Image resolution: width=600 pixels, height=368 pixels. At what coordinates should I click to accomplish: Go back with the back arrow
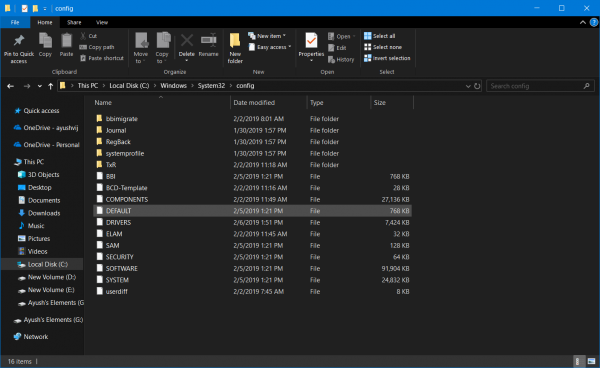pos(11,86)
